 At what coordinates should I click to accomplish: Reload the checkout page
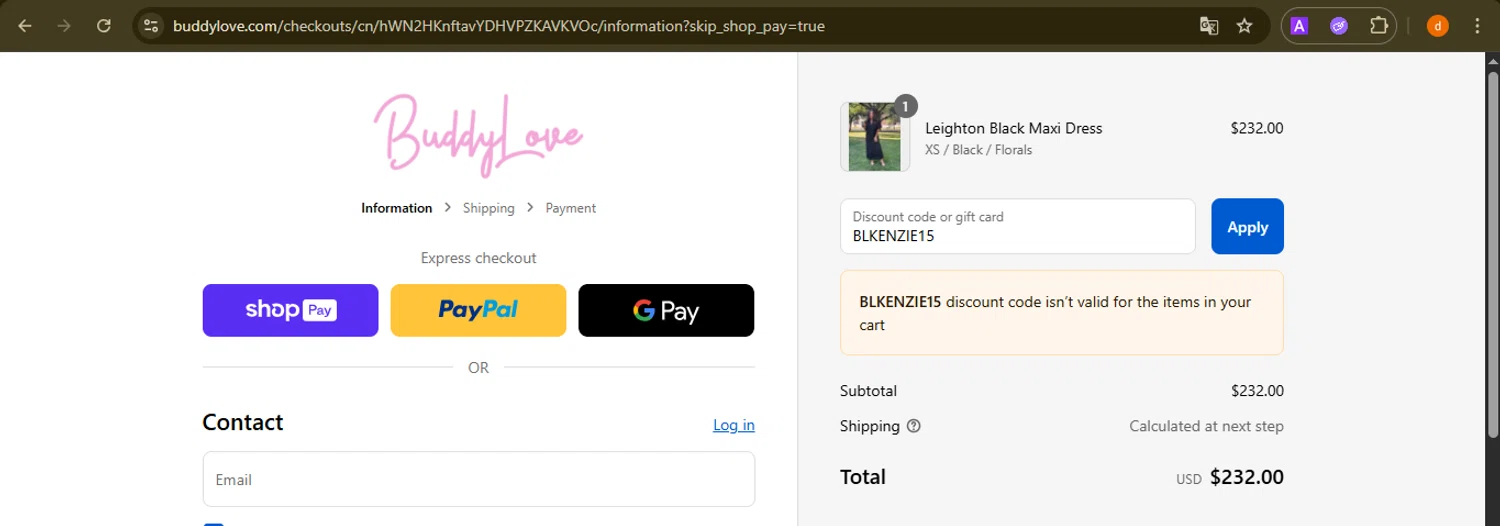tap(104, 26)
